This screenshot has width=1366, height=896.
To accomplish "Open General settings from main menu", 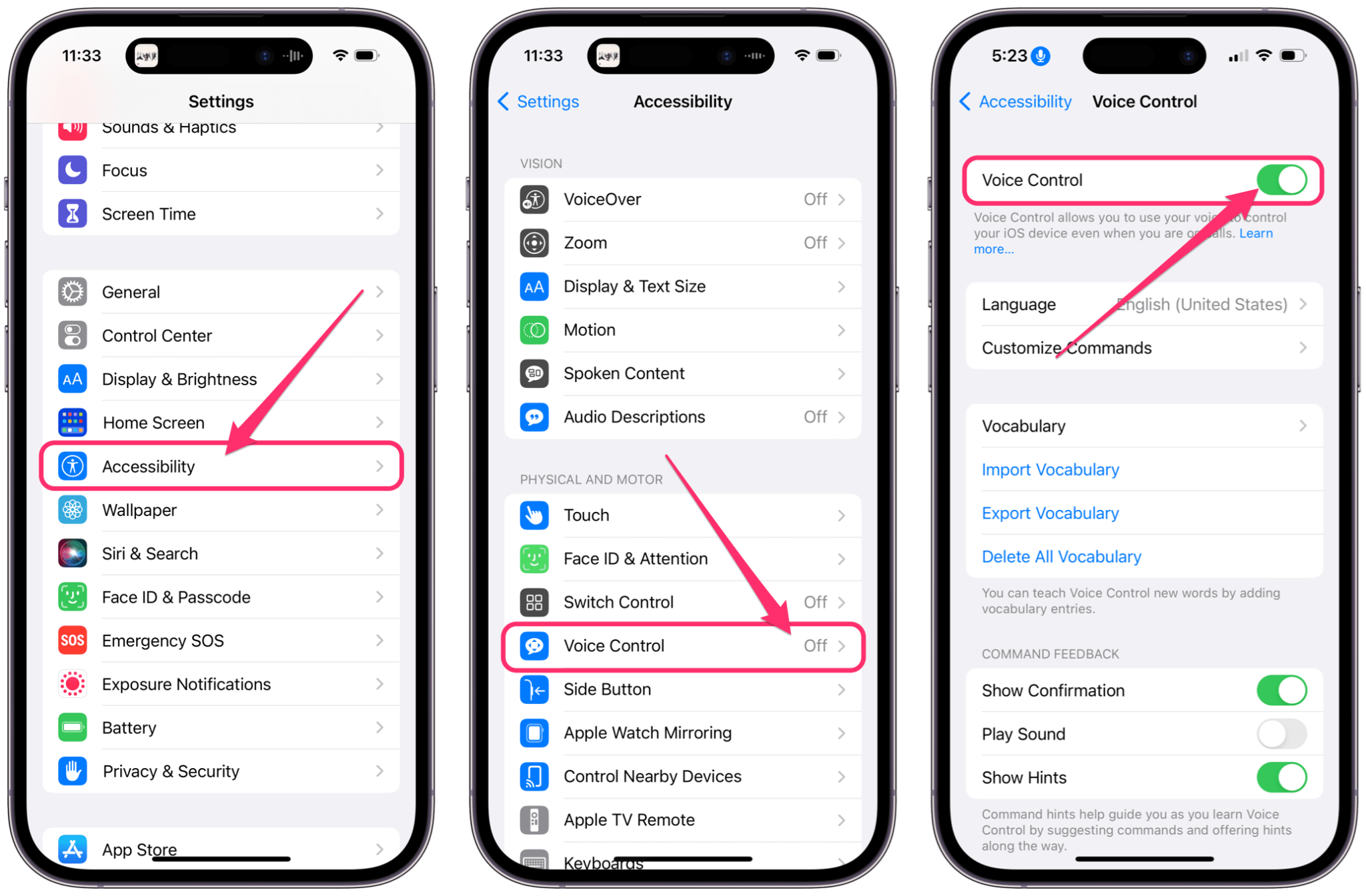I will (x=220, y=292).
